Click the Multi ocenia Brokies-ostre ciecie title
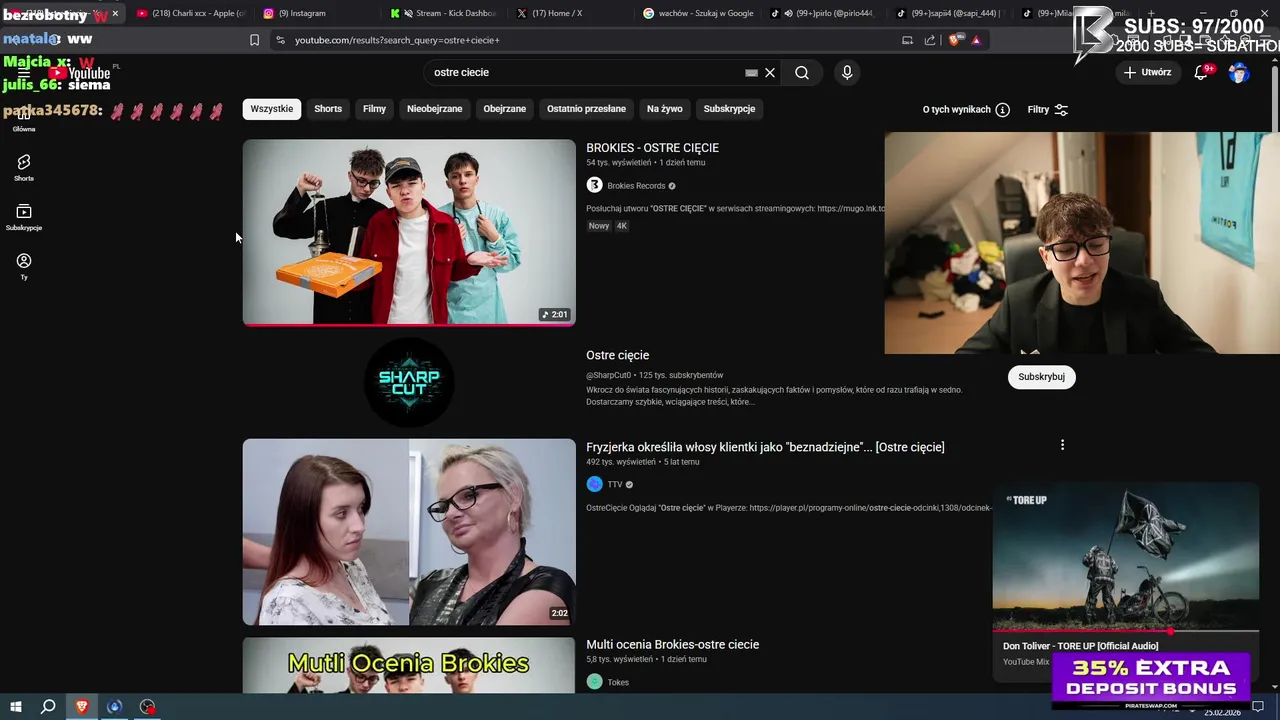 pyautogui.click(x=672, y=645)
